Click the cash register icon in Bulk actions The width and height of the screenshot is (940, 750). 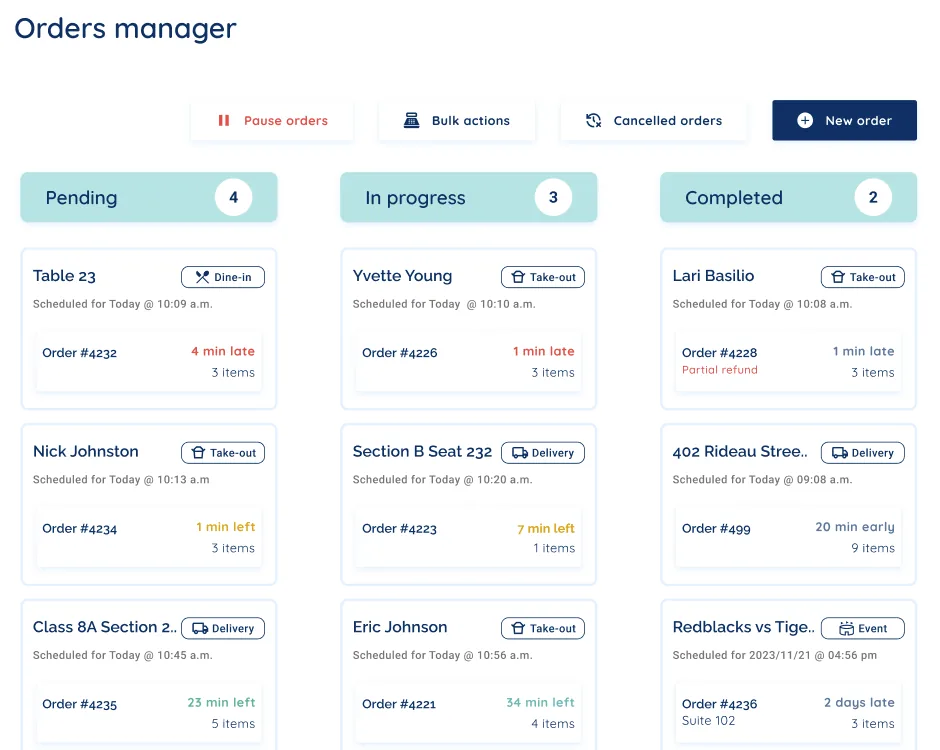411,121
